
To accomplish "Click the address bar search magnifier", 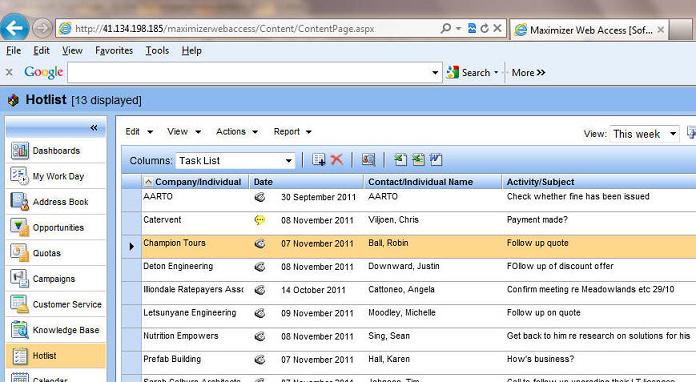I will [446, 28].
